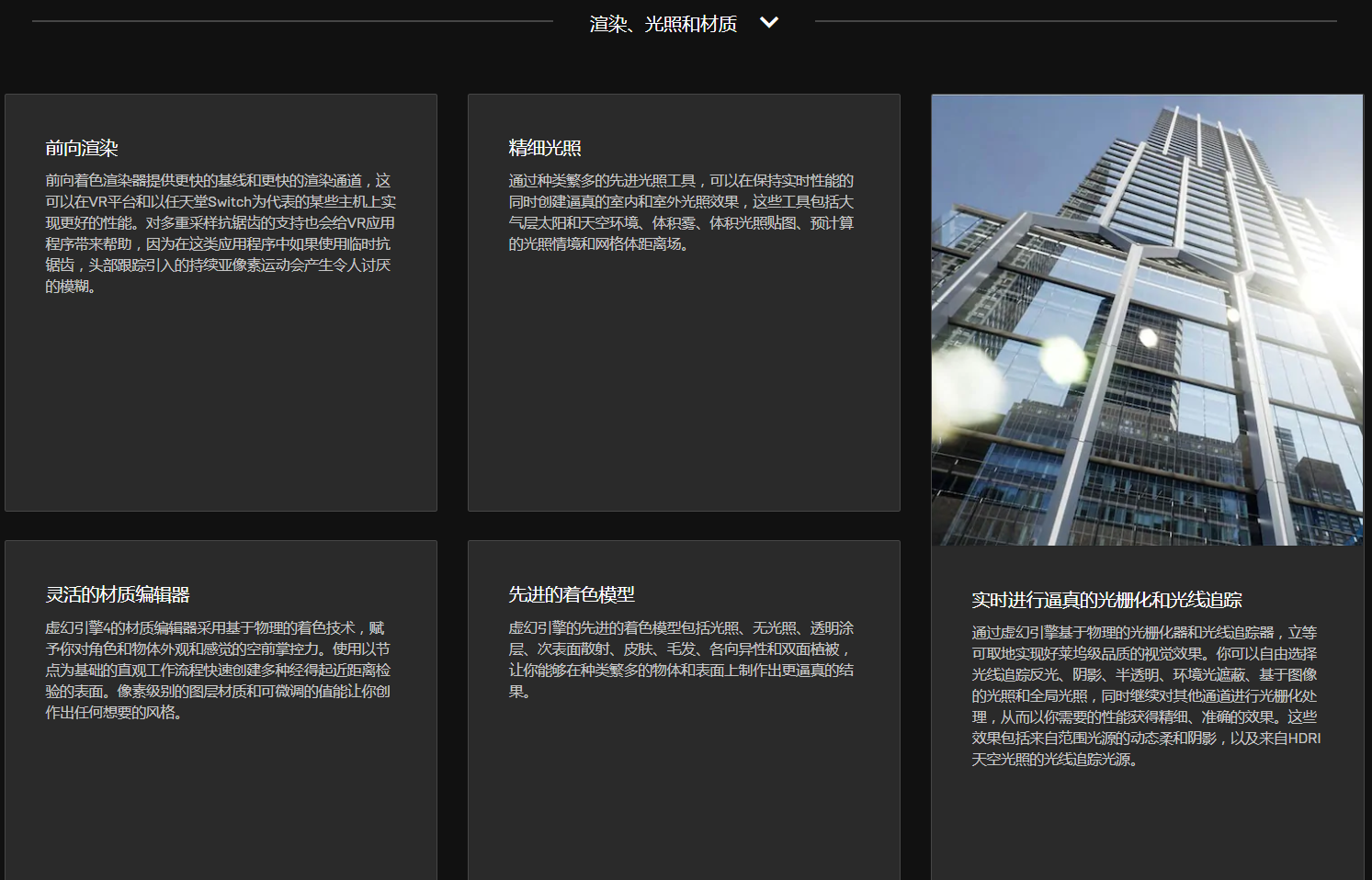Screen dimensions: 1372x880
Task: Open the skyscraper render image
Action: pos(1147,320)
